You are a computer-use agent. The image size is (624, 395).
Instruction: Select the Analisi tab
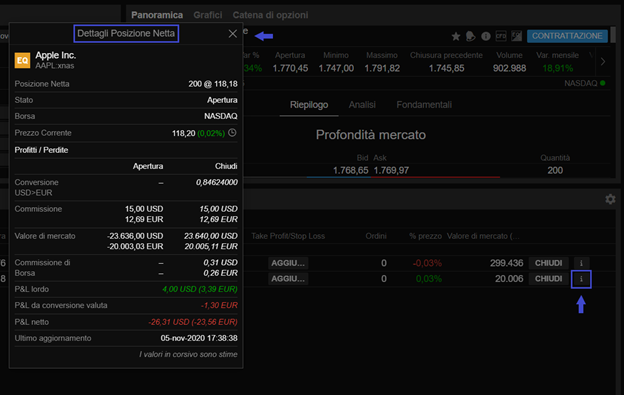pos(362,105)
